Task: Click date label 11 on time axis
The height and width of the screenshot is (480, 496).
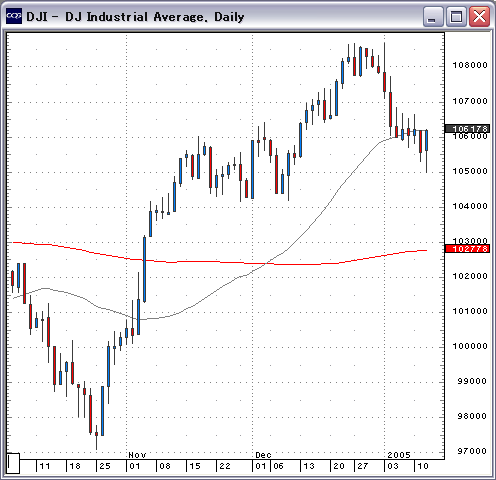Action: pos(45,466)
